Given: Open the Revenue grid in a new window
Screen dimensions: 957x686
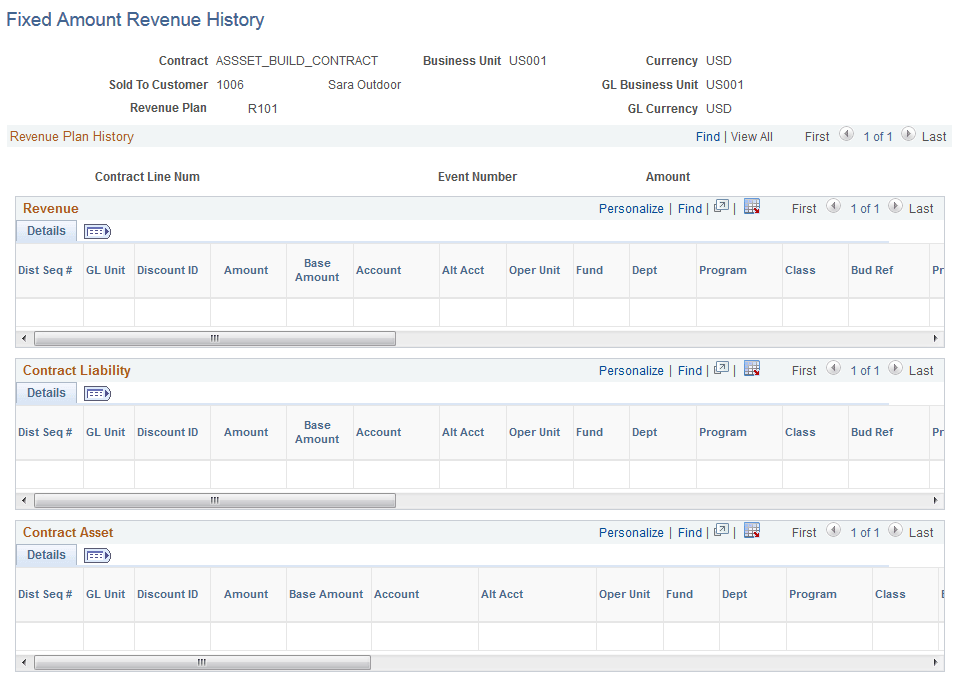Looking at the screenshot, I should click(722, 208).
